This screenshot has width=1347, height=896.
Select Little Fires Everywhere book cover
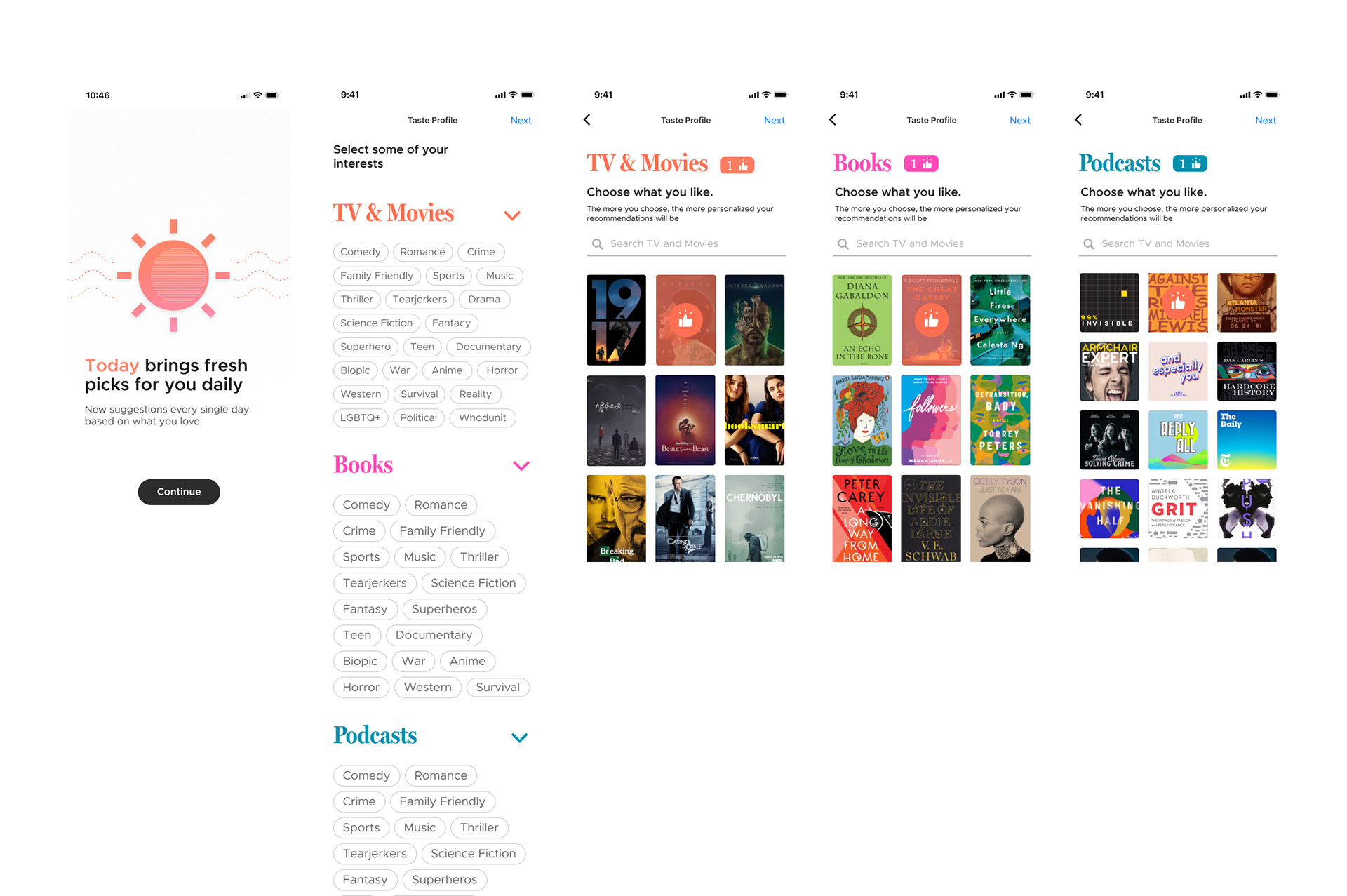coord(1000,320)
